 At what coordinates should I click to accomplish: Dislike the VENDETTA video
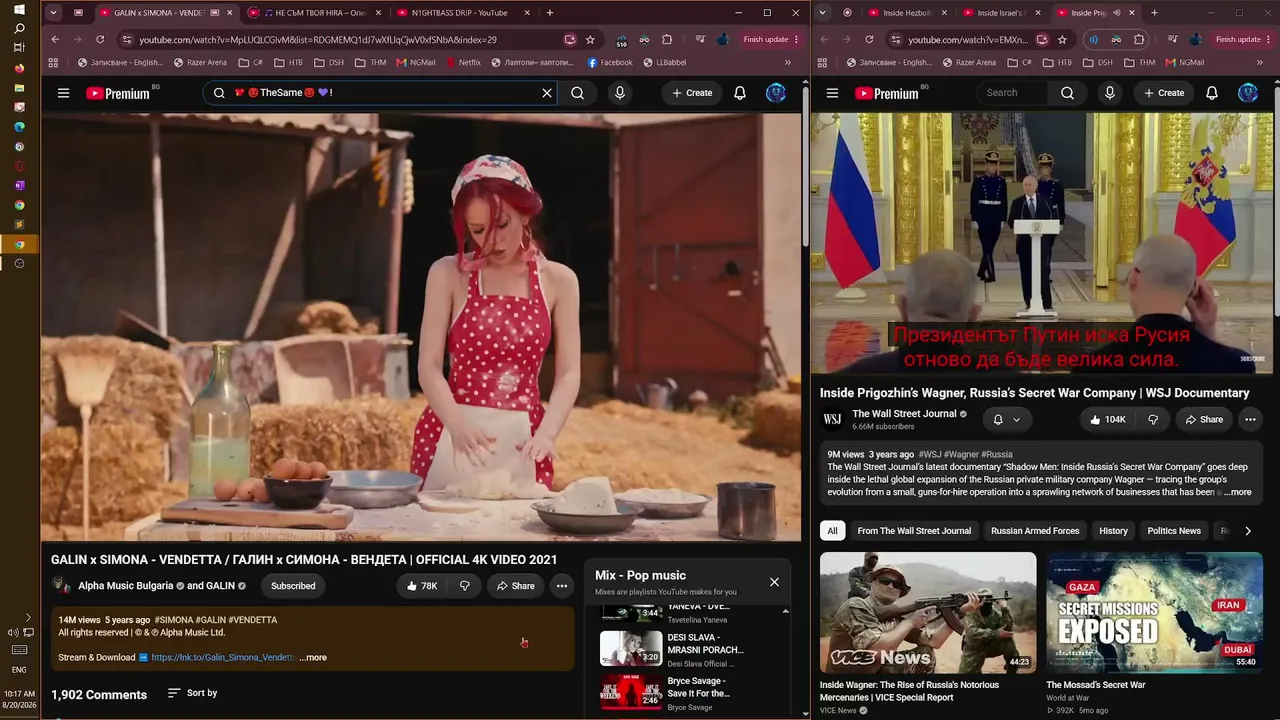click(464, 586)
